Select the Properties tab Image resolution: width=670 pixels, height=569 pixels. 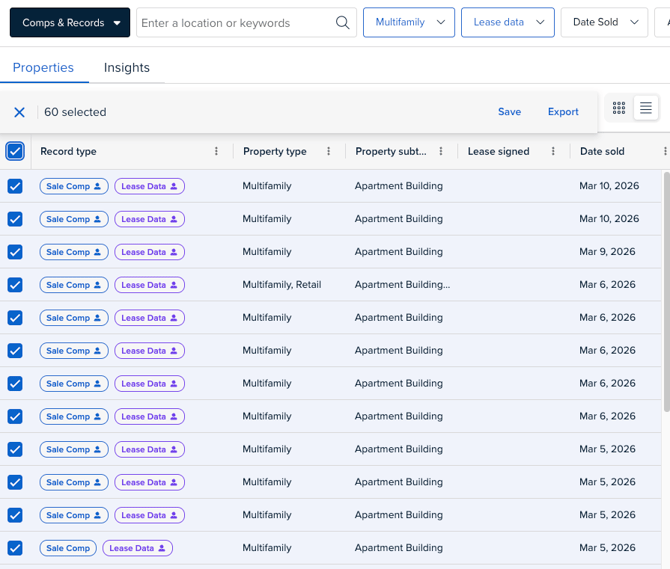[x=43, y=68]
